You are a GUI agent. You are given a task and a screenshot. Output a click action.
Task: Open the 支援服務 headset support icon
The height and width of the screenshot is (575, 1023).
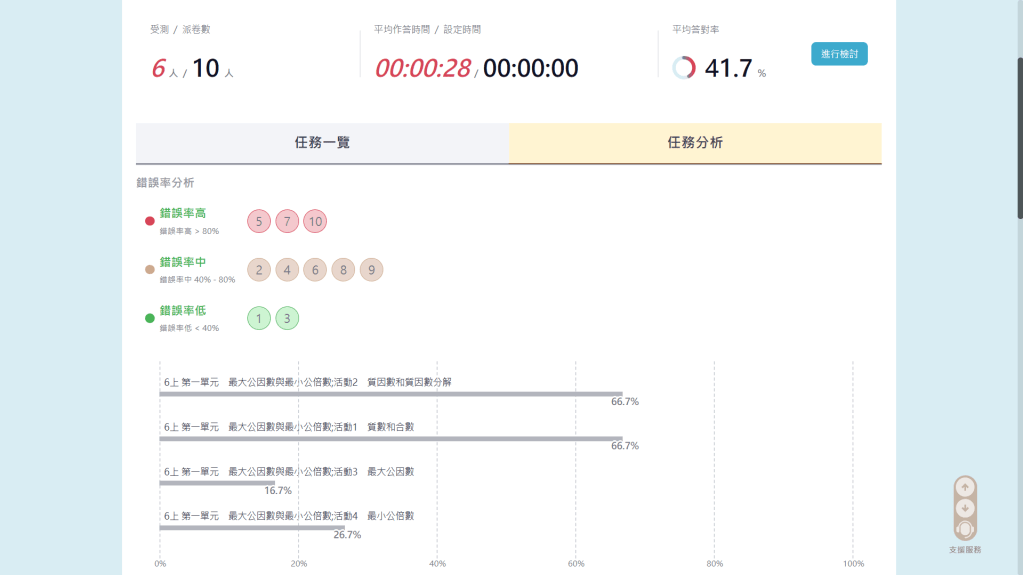[x=965, y=529]
